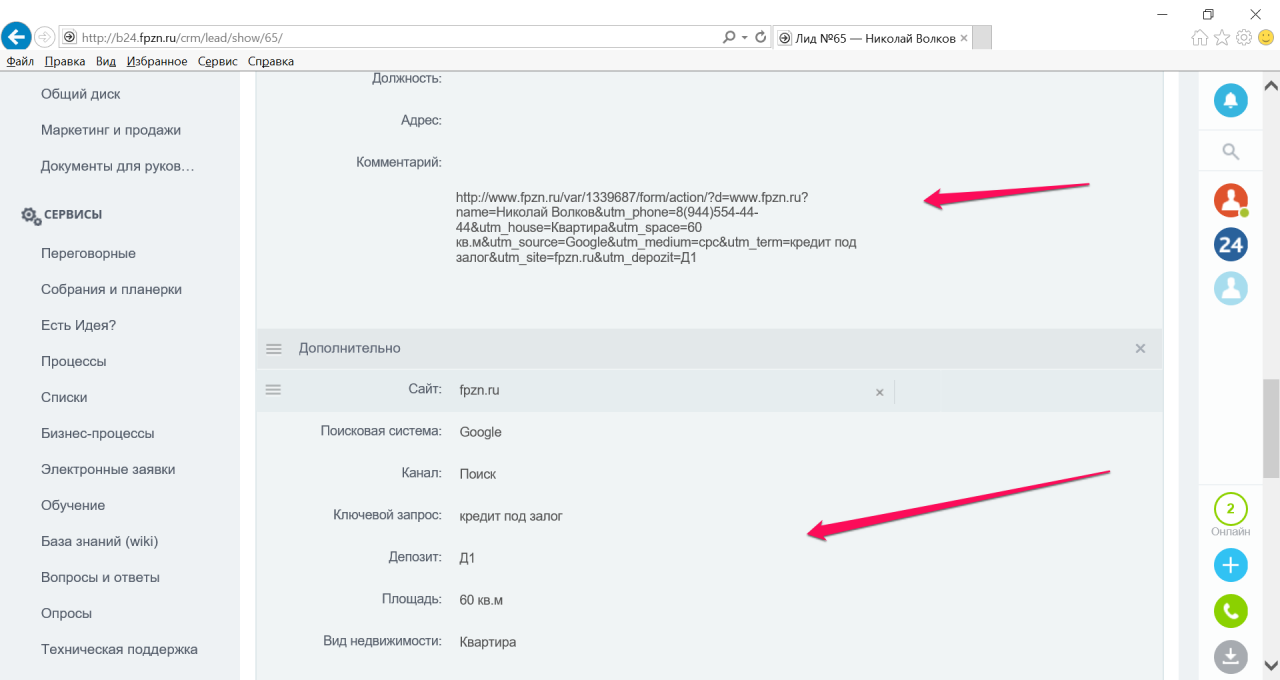Image resolution: width=1280 pixels, height=680 pixels.
Task: Click the browser back arrow button
Action: pyautogui.click(x=15, y=37)
